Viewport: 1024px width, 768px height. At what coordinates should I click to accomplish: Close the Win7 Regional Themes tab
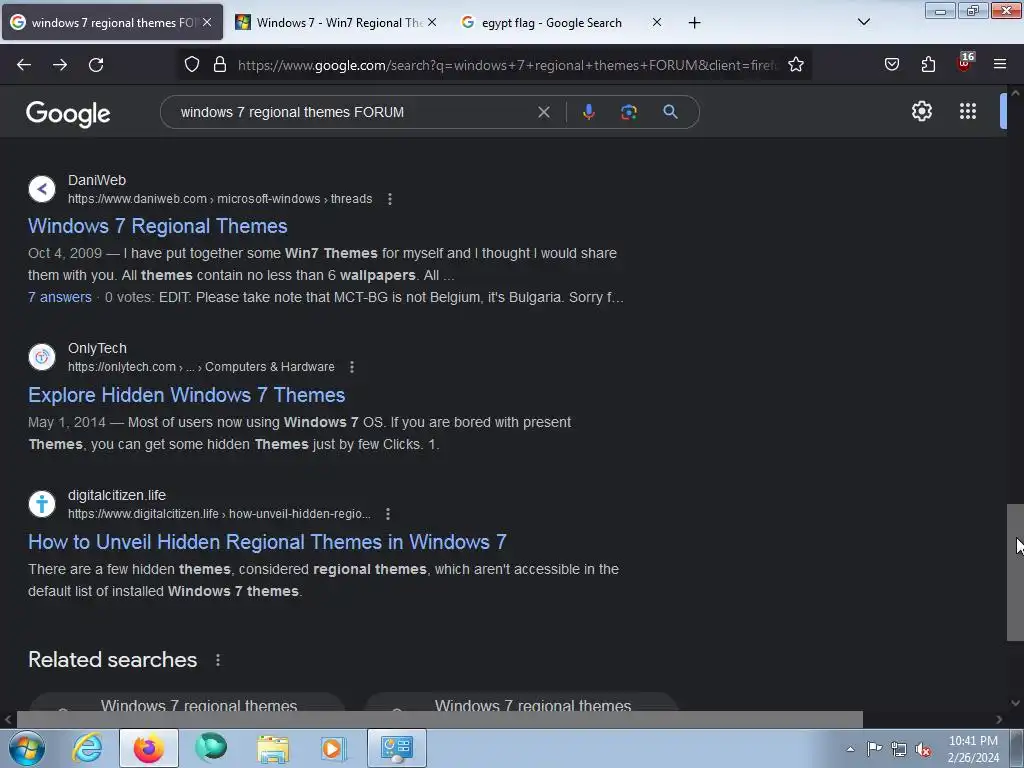432,22
